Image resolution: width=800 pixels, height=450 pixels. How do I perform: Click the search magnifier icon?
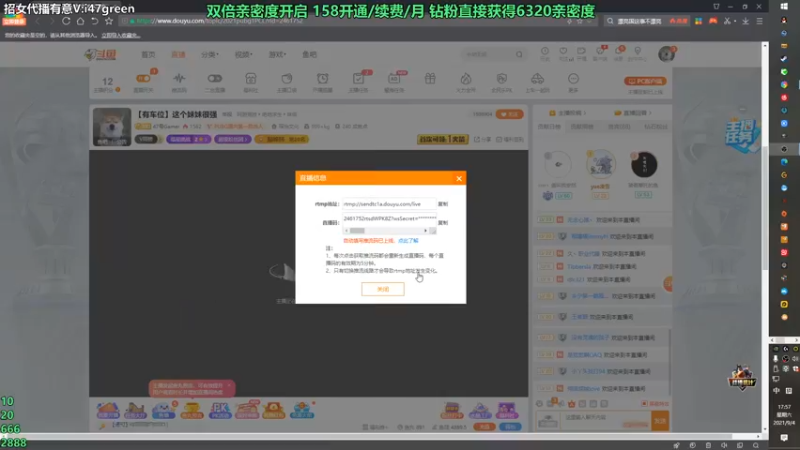click(519, 54)
